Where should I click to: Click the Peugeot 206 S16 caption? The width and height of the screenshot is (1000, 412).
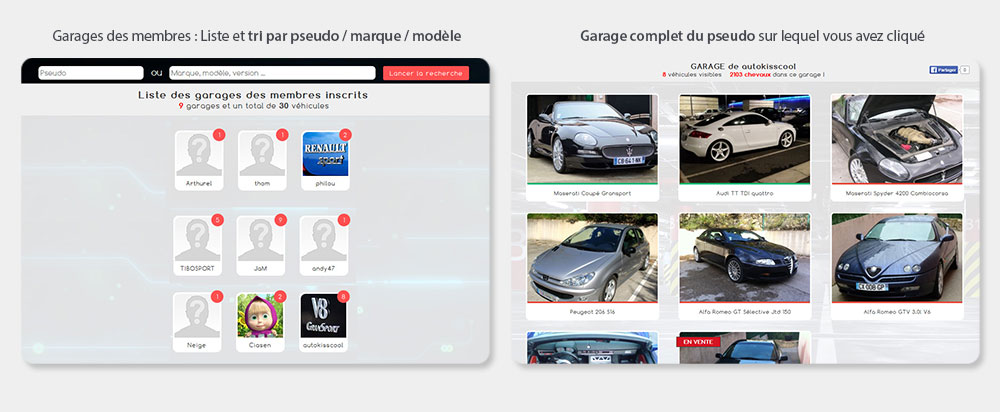(x=592, y=312)
